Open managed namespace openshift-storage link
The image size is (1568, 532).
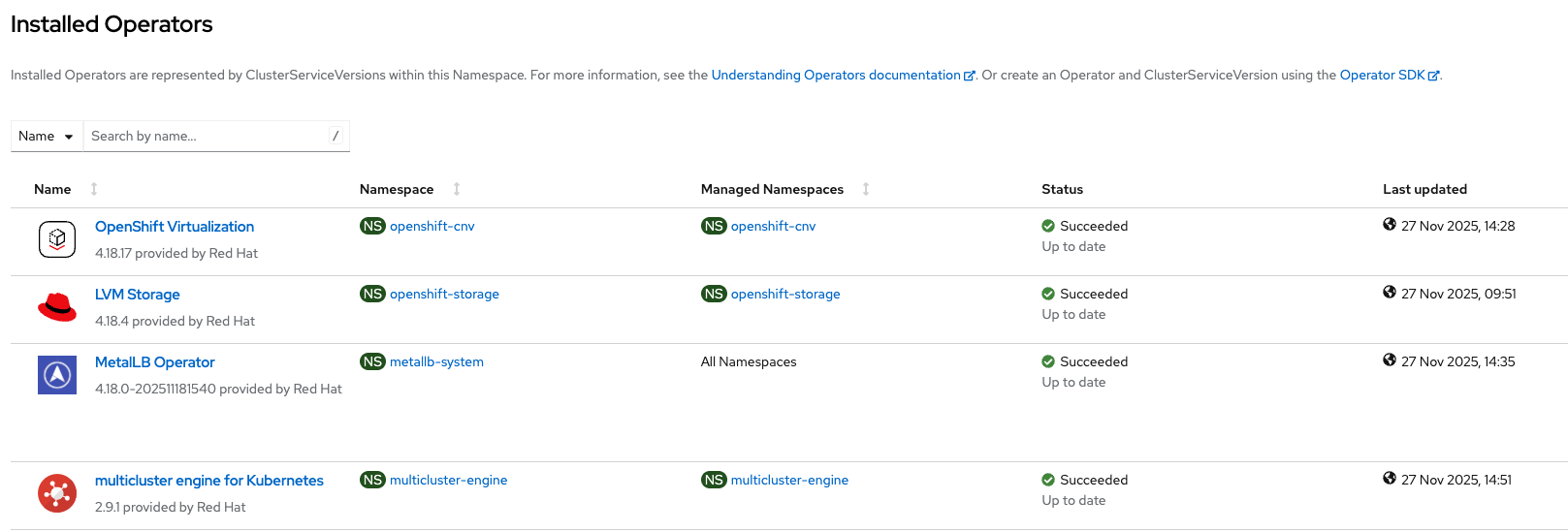pyautogui.click(x=785, y=294)
